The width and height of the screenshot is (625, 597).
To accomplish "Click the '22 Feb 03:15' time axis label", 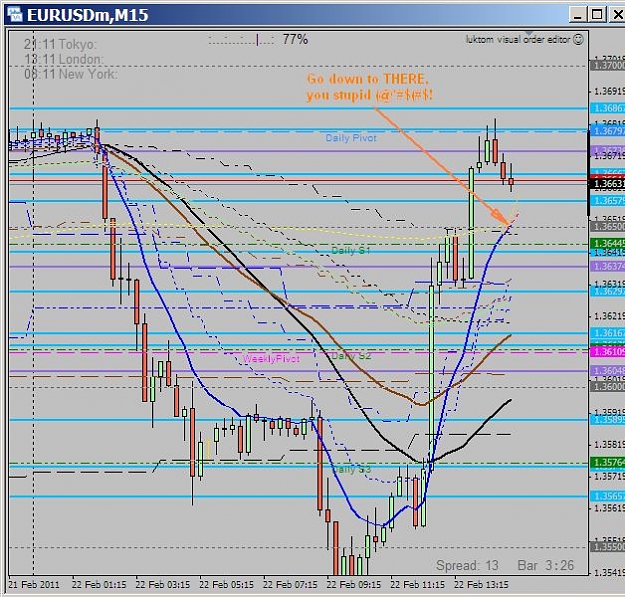I will pyautogui.click(x=163, y=585).
